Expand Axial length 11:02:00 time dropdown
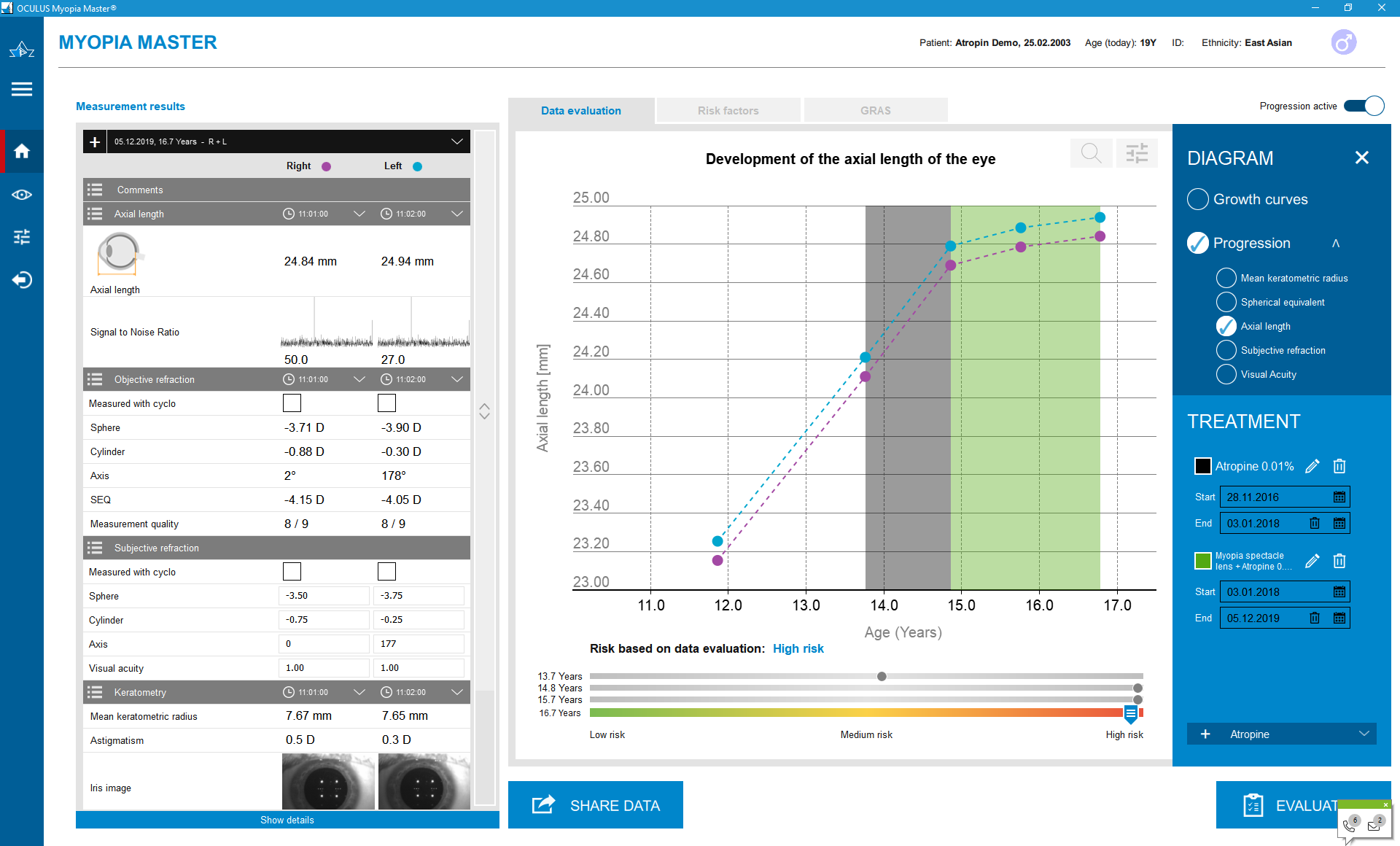Viewport: 1400px width, 846px height. pos(456,214)
